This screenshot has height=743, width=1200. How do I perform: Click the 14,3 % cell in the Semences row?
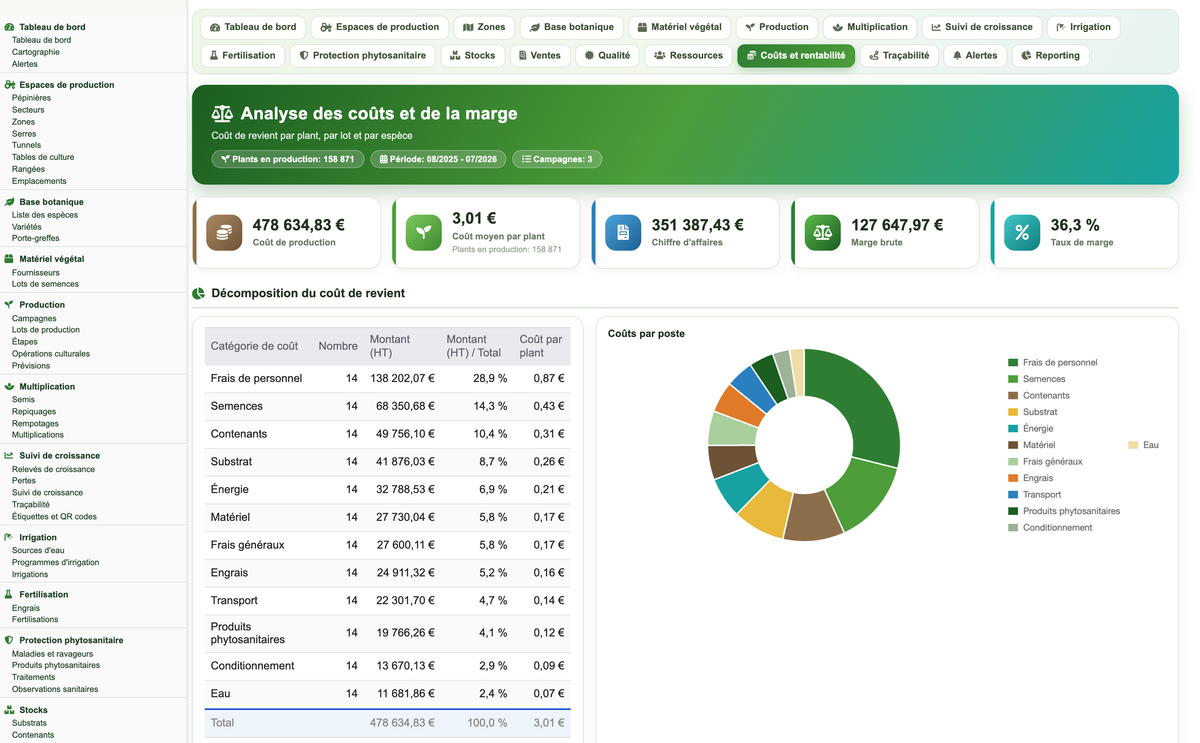490,406
